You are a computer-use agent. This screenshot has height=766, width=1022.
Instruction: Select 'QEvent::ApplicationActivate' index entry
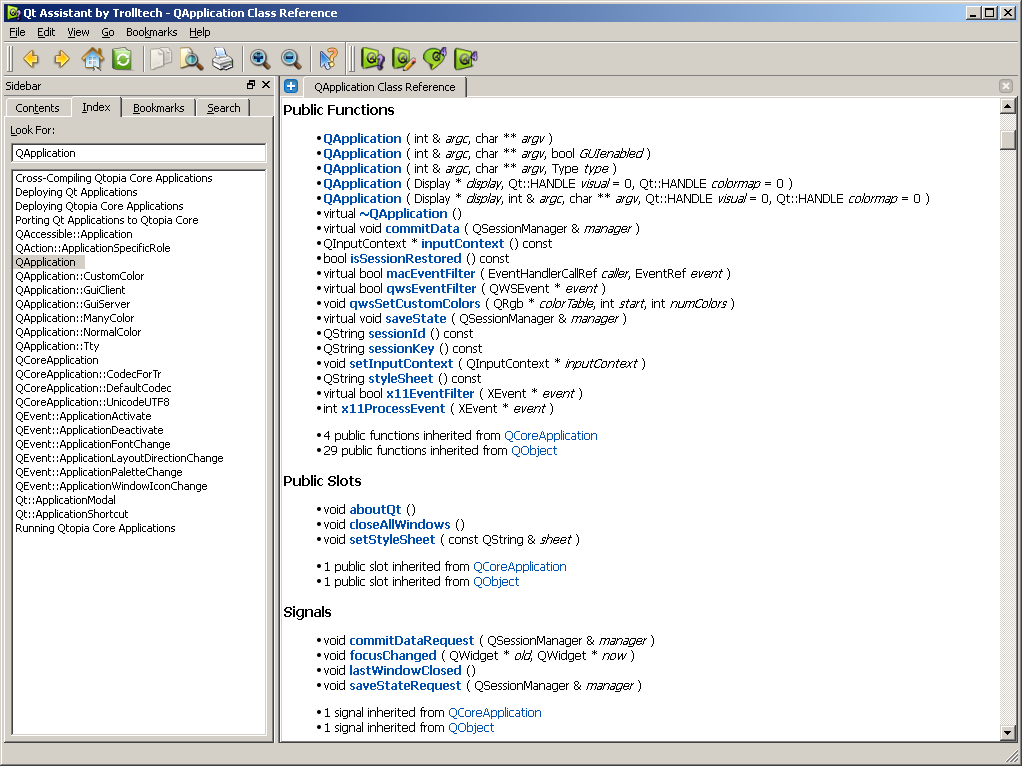pyautogui.click(x=83, y=416)
